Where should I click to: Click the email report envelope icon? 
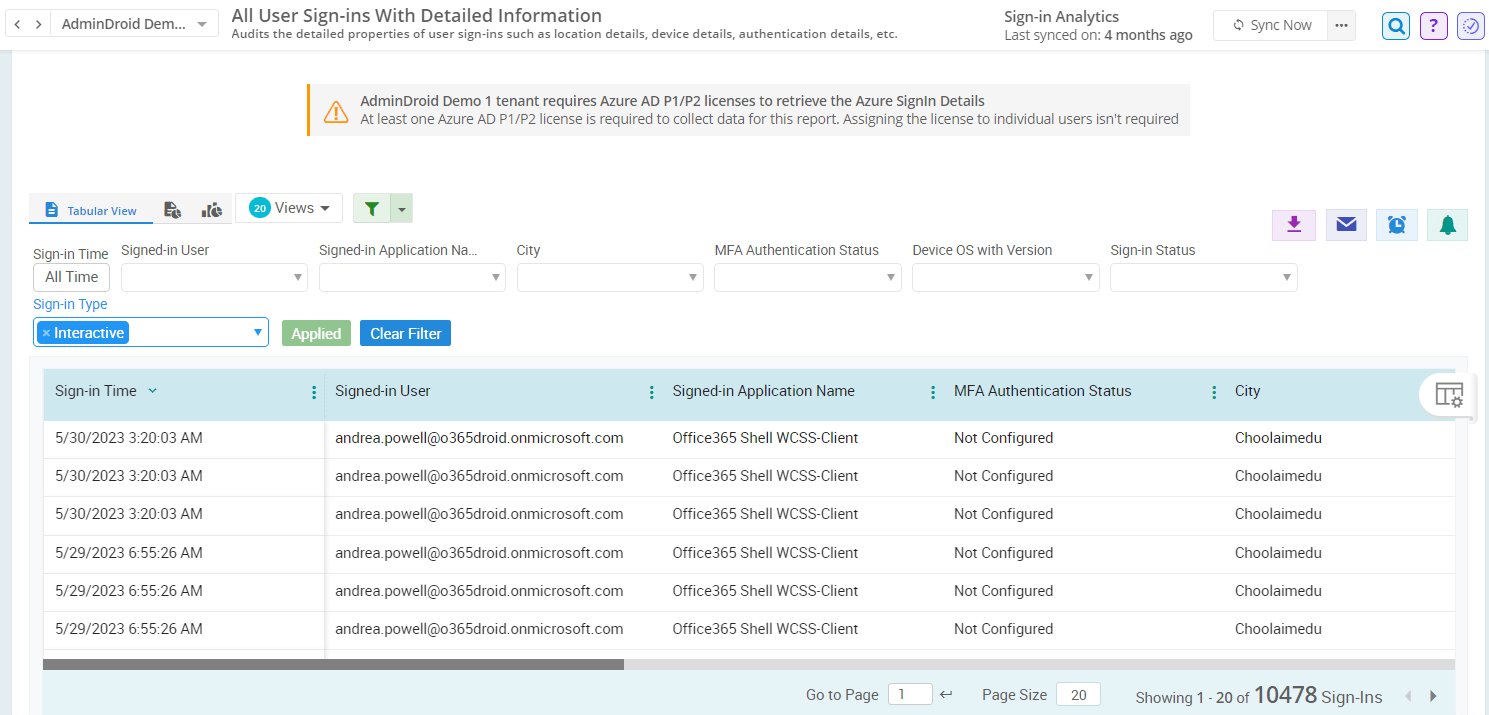1346,225
